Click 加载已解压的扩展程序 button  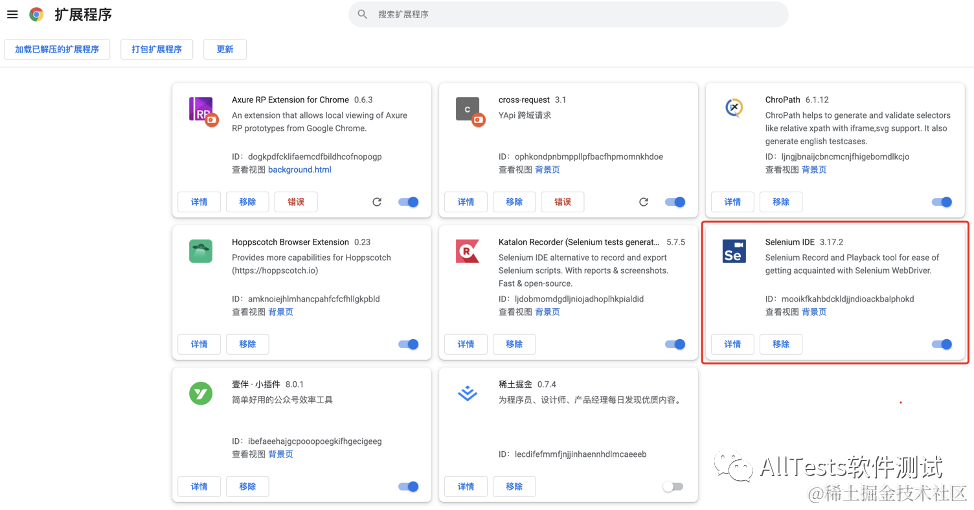(x=57, y=49)
